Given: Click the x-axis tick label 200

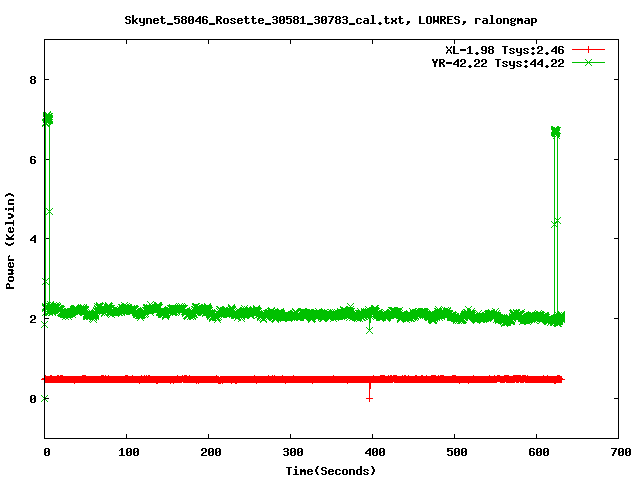Looking at the screenshot, I should tap(211, 452).
